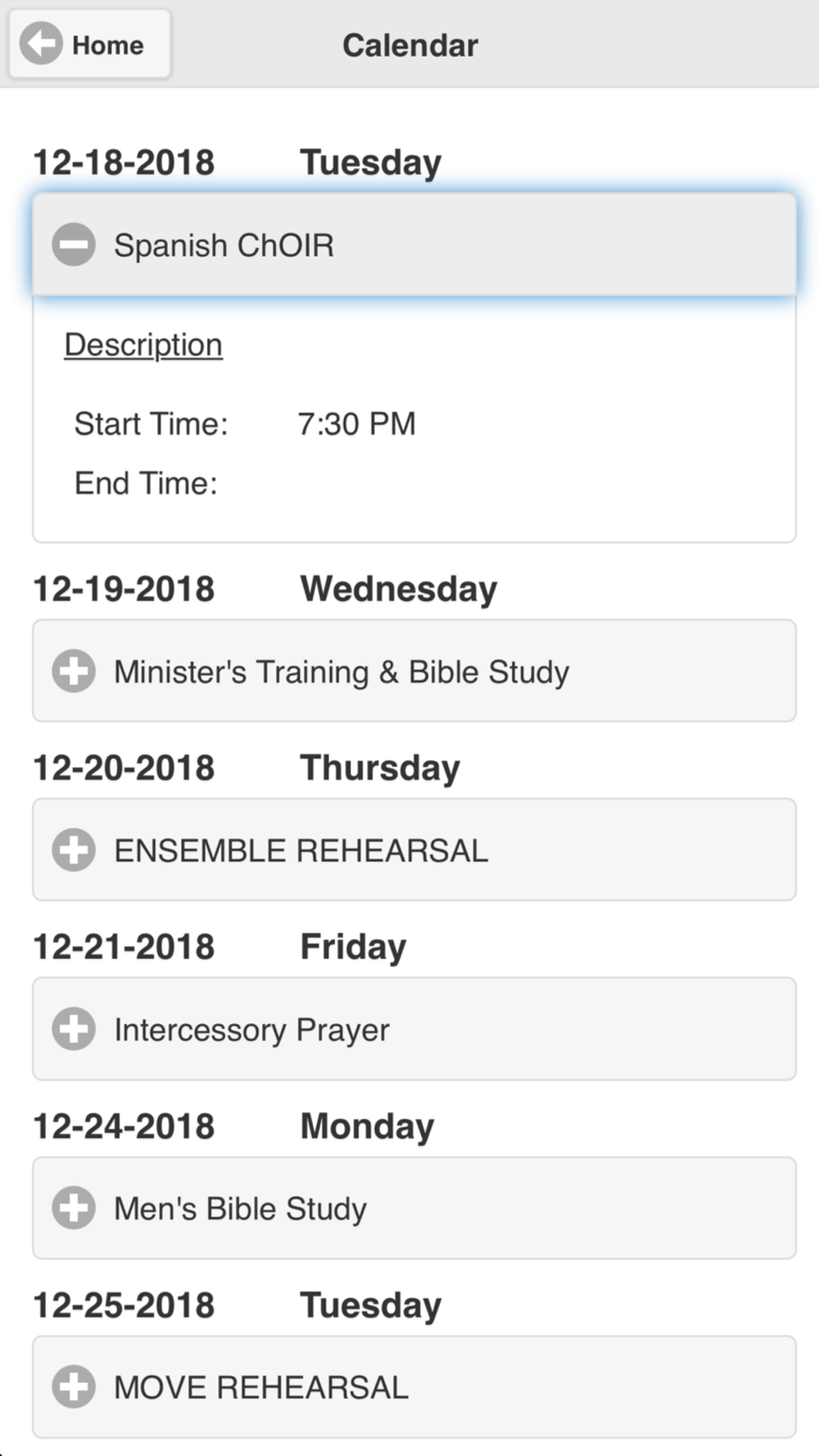
Task: Click the 7:30 PM start time value
Action: (356, 424)
